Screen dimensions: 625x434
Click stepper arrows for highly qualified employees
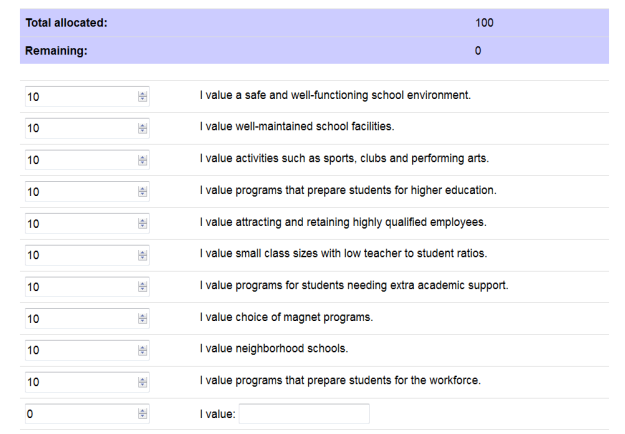pyautogui.click(x=142, y=224)
